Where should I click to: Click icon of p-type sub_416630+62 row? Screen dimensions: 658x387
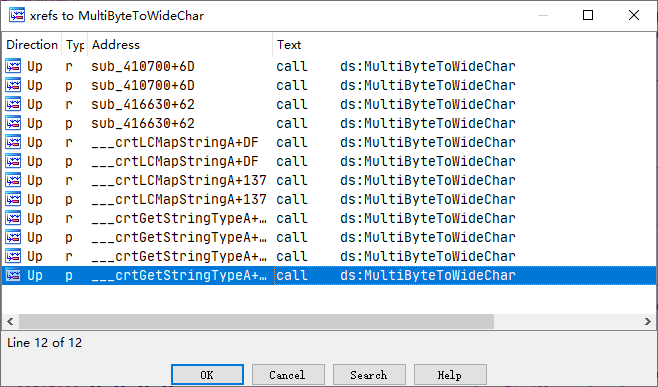point(13,123)
